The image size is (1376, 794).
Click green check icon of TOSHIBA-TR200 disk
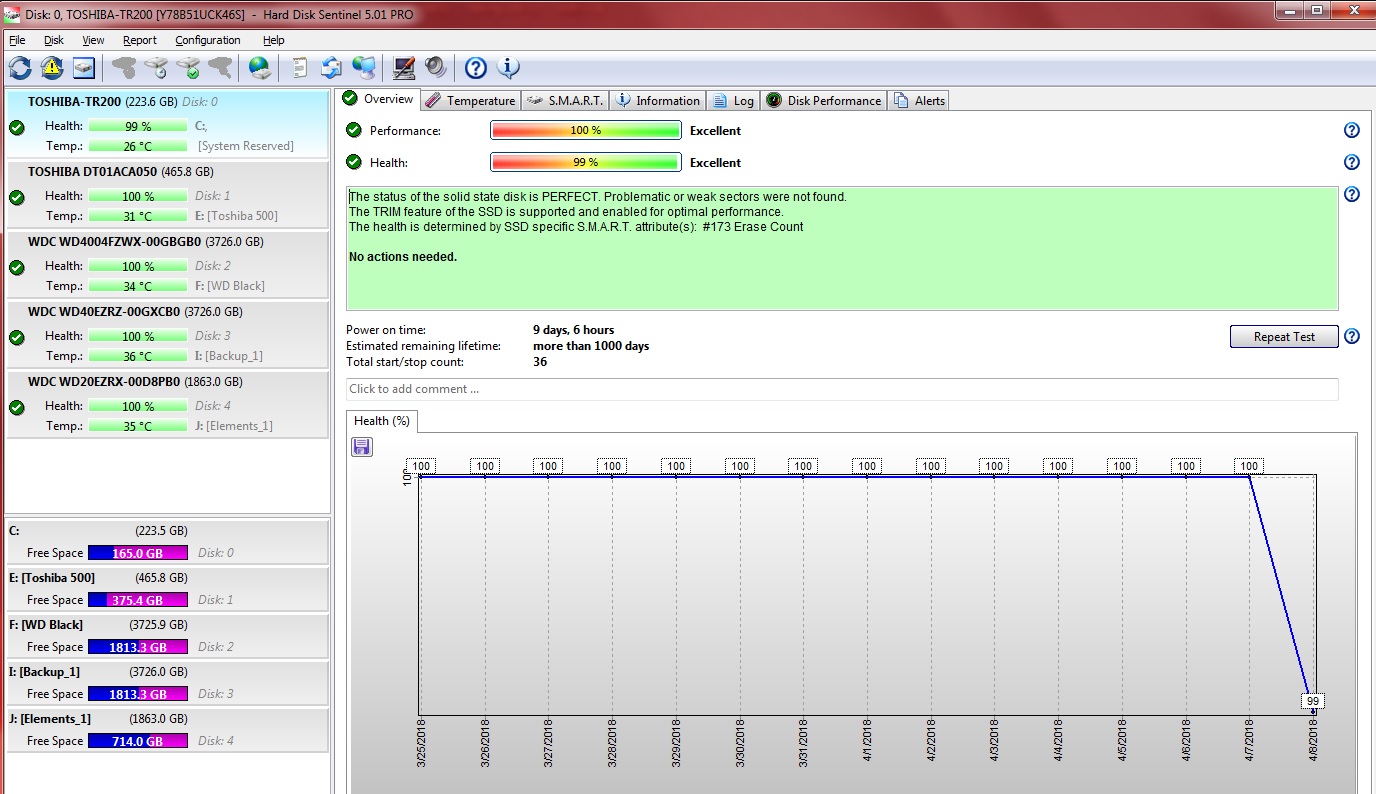pos(17,127)
